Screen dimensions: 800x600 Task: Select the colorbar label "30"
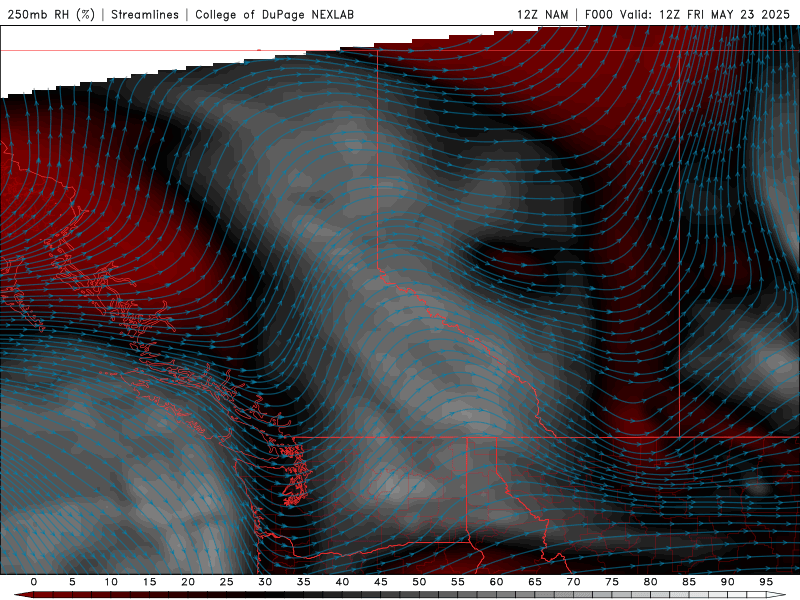[x=265, y=582]
